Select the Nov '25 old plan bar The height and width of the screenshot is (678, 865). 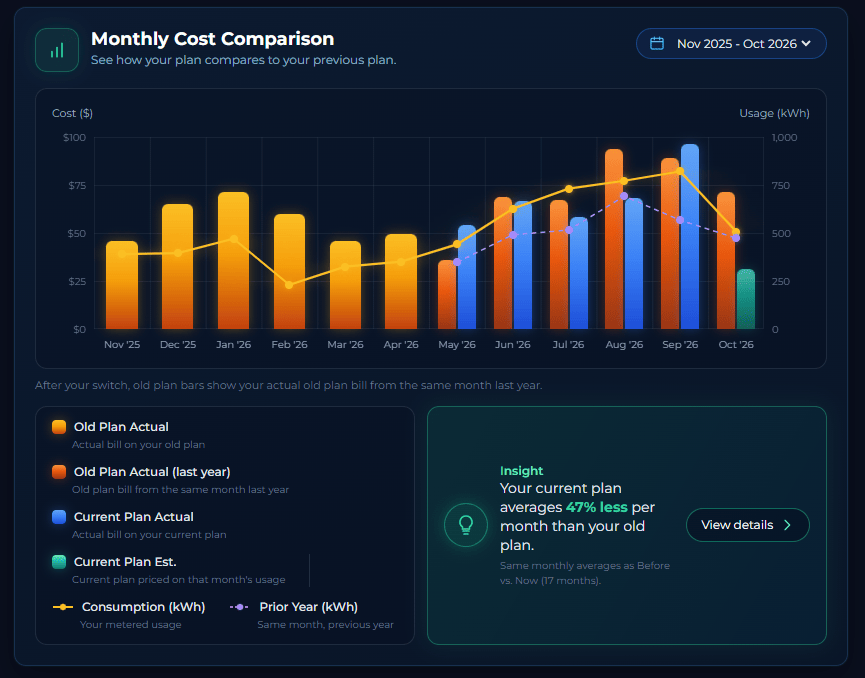coord(122,285)
